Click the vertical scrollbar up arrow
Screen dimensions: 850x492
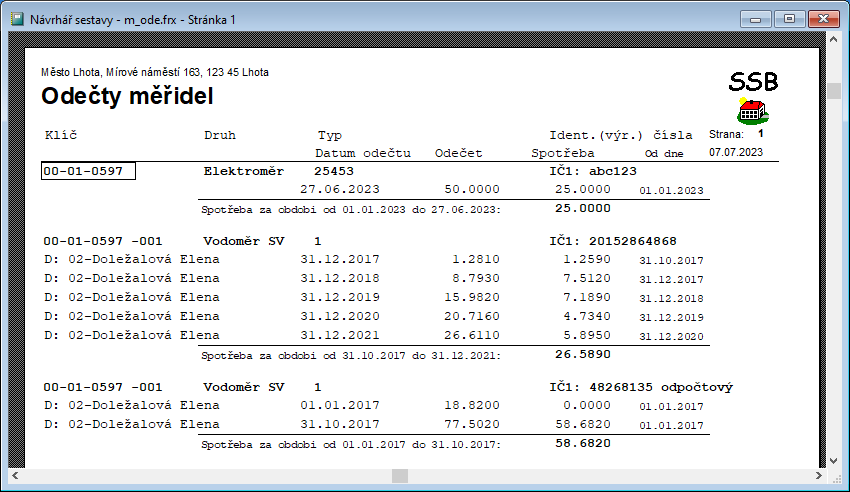(833, 41)
